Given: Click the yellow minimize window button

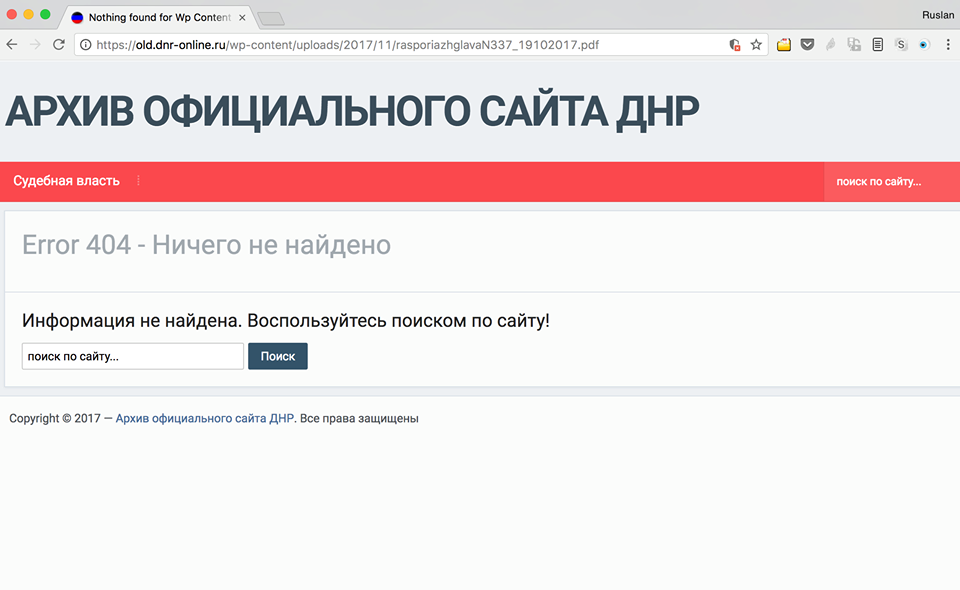Looking at the screenshot, I should pos(28,15).
